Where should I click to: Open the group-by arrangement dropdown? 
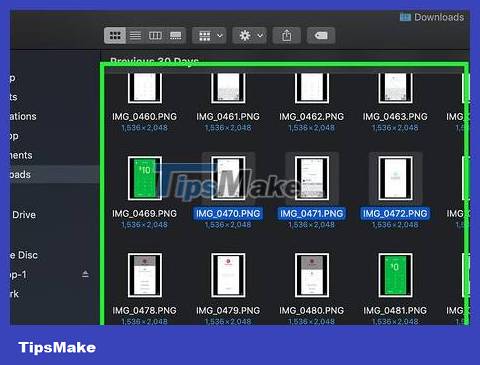tap(209, 35)
